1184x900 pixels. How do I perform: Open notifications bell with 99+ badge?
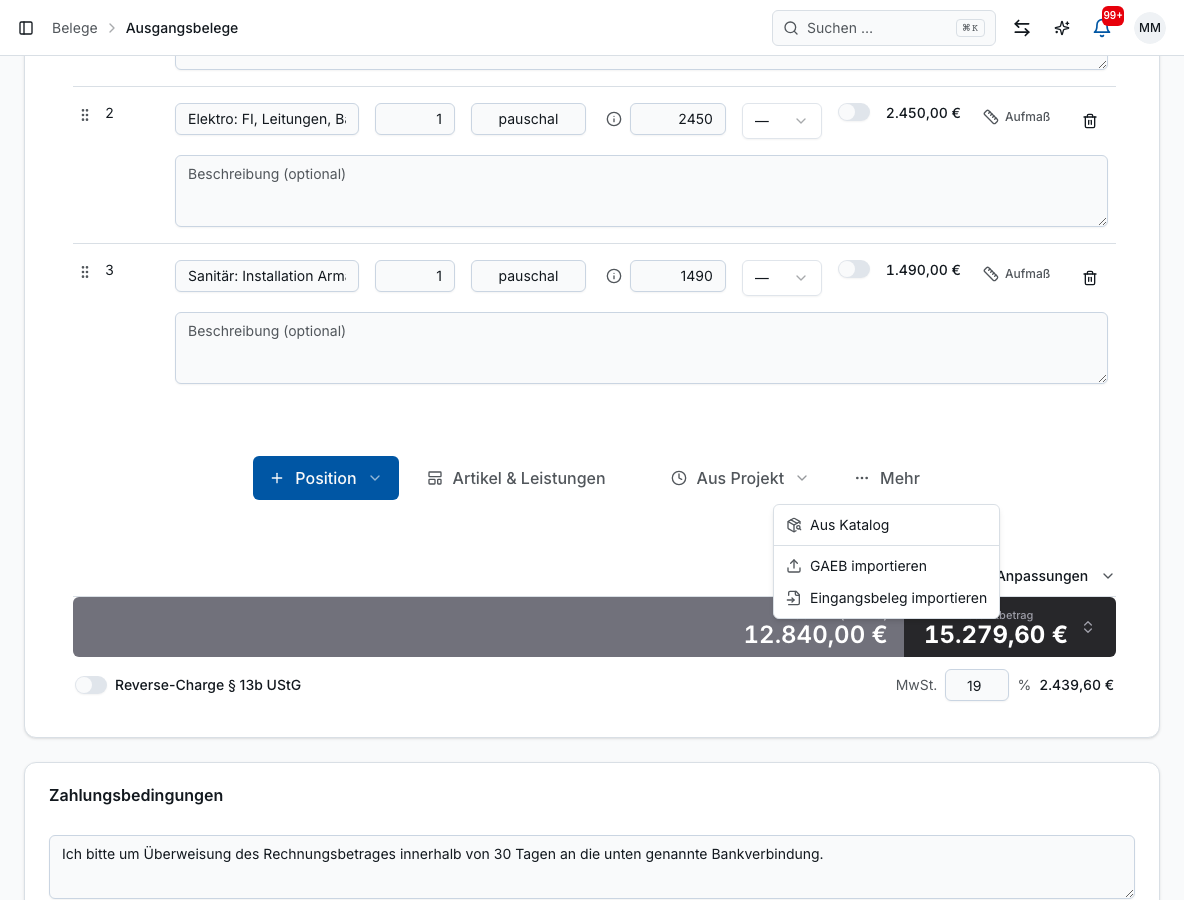coord(1102,28)
